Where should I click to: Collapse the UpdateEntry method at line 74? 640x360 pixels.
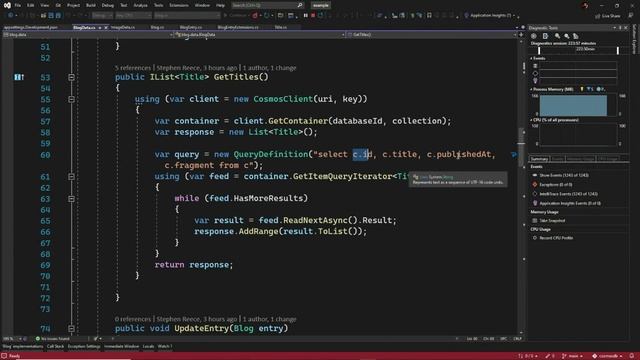71,329
